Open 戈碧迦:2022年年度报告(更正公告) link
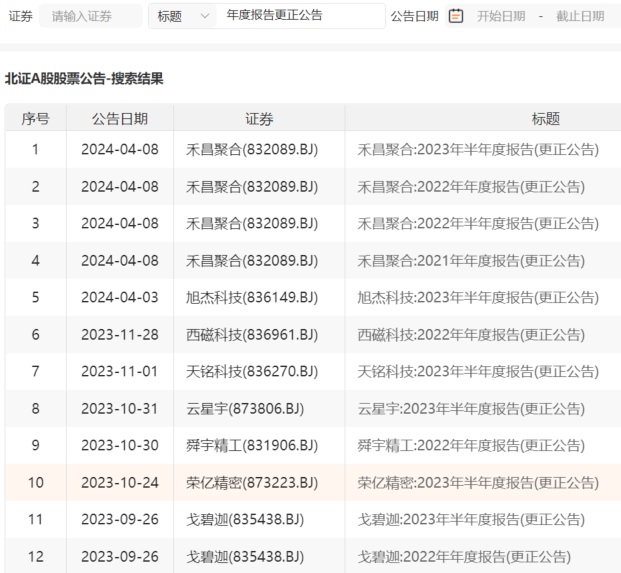The width and height of the screenshot is (621, 573). pos(464,557)
